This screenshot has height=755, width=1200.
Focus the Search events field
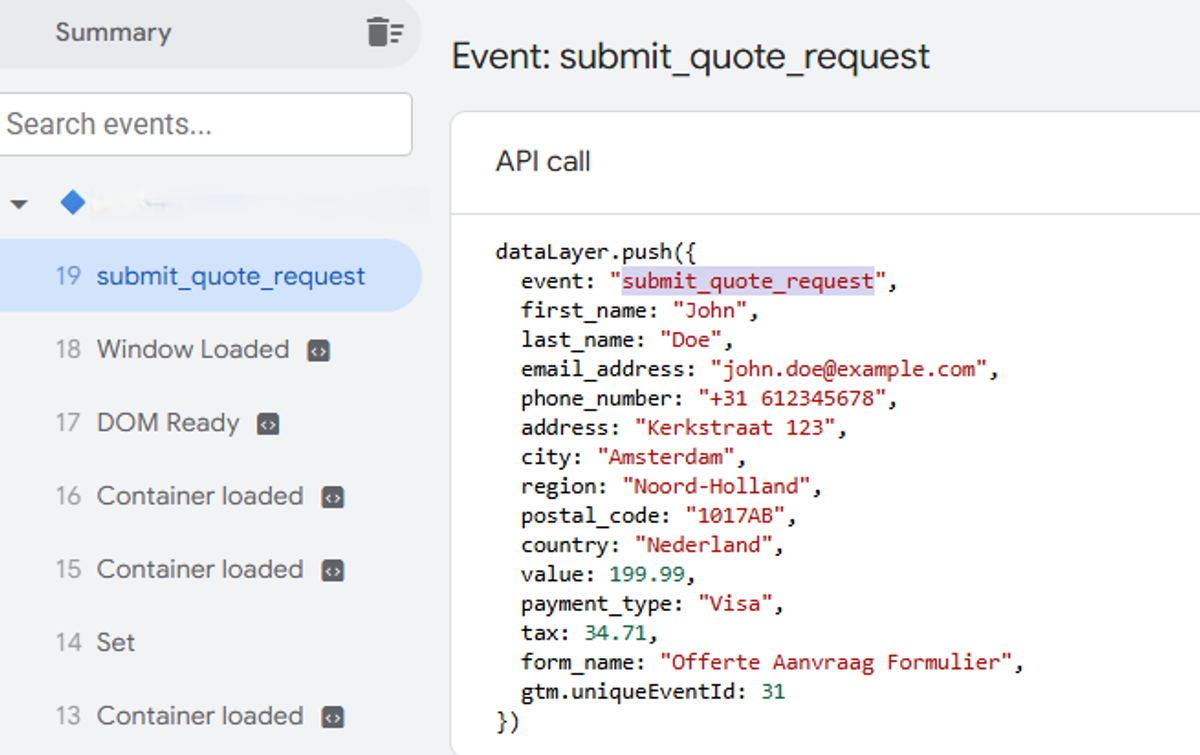click(x=206, y=124)
